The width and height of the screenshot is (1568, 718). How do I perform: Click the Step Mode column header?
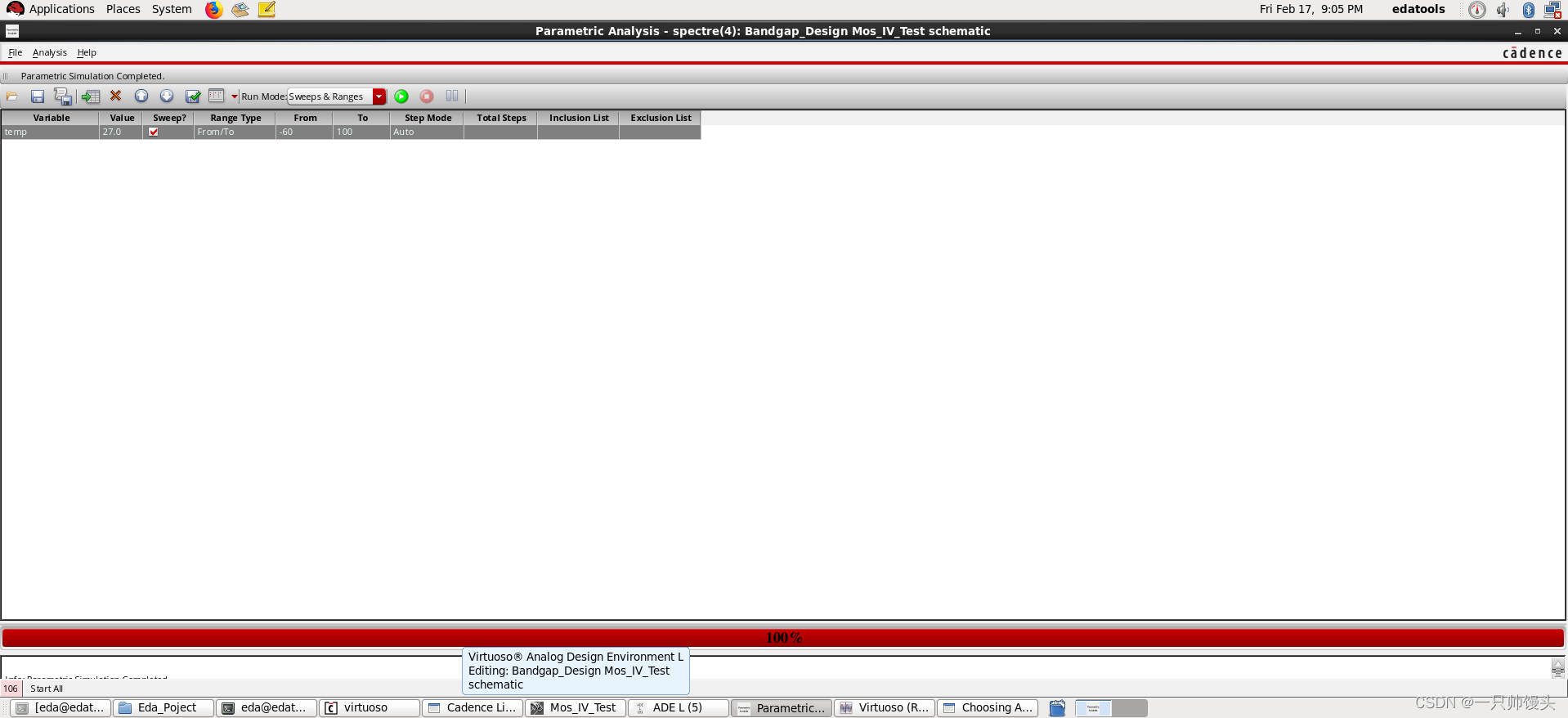coord(428,118)
